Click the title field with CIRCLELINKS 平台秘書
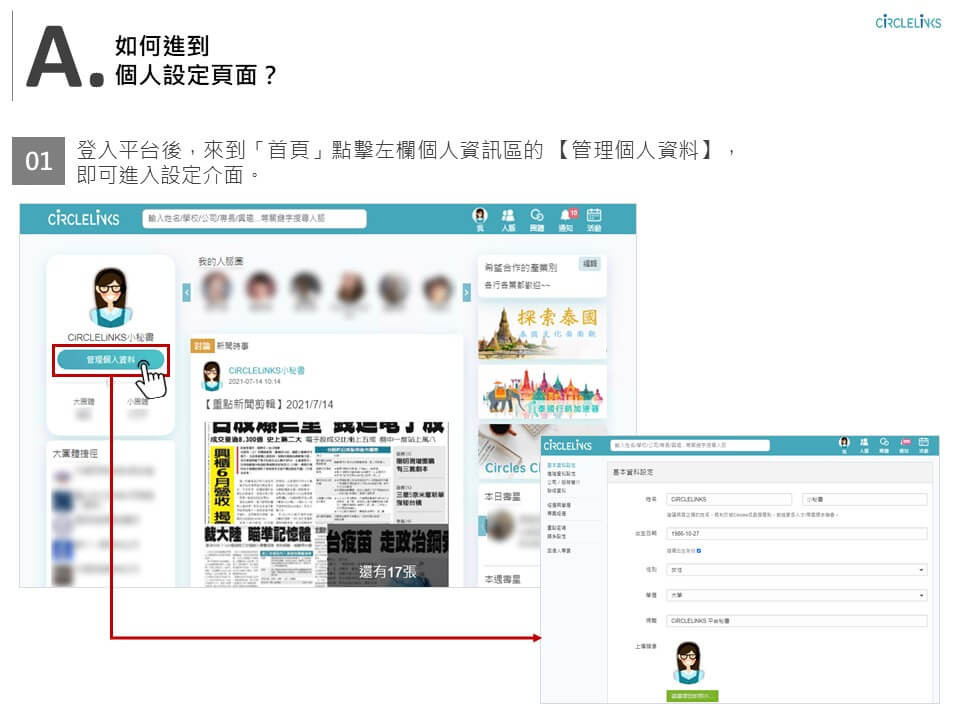Screen dimensions: 960x720 pyautogui.click(x=797, y=621)
